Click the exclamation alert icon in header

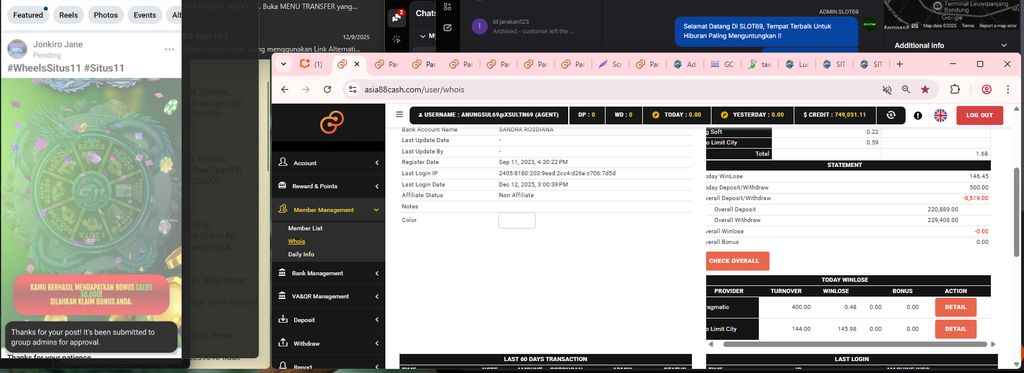pyautogui.click(x=918, y=115)
